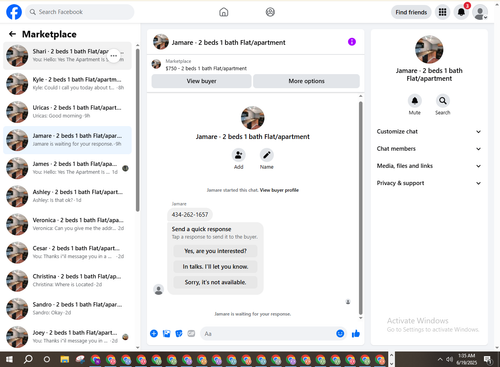Attach a photo in the composer

click(x=166, y=333)
